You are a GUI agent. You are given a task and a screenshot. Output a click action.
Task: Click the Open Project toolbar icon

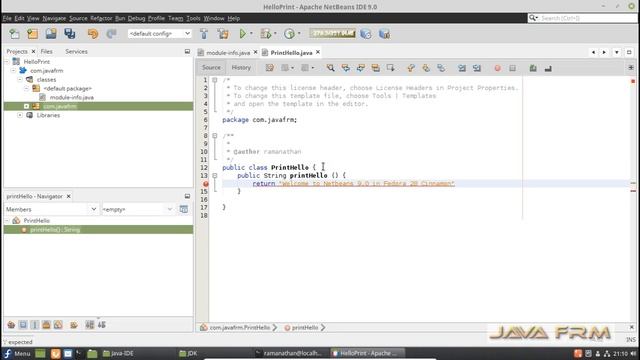(x=51, y=34)
